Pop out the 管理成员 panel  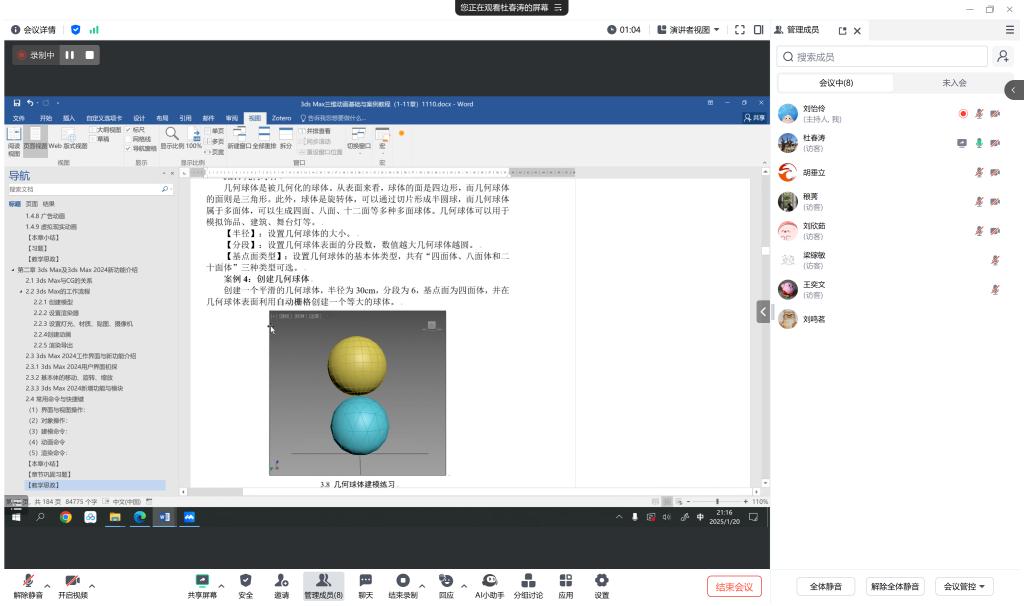tap(842, 30)
